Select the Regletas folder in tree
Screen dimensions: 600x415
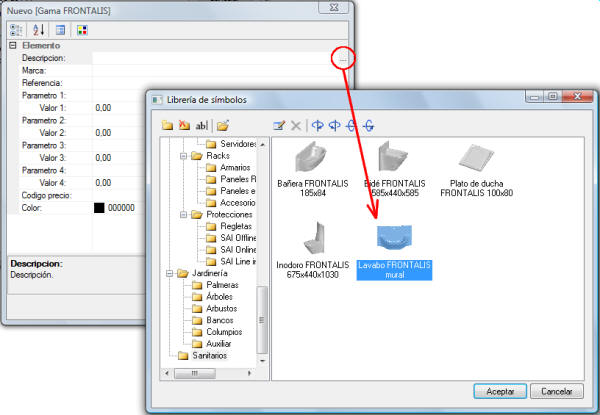tap(229, 226)
